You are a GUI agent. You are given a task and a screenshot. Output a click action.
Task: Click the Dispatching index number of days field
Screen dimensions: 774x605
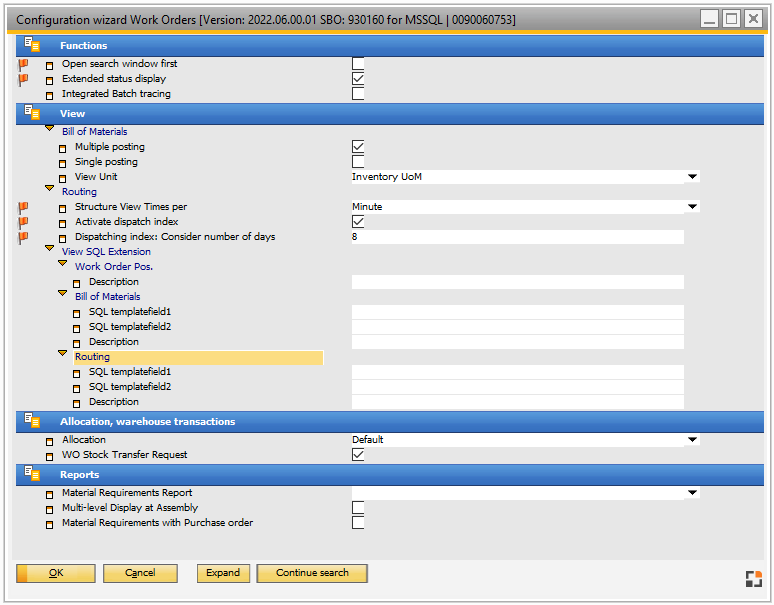click(516, 237)
